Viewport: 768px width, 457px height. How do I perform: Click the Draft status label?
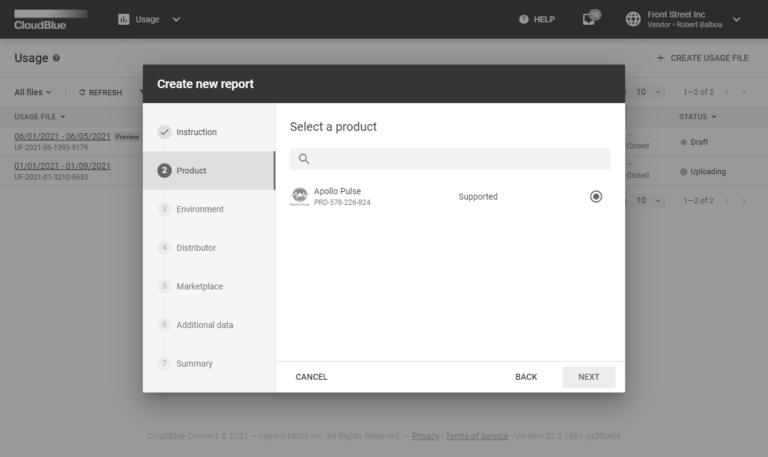[699, 142]
